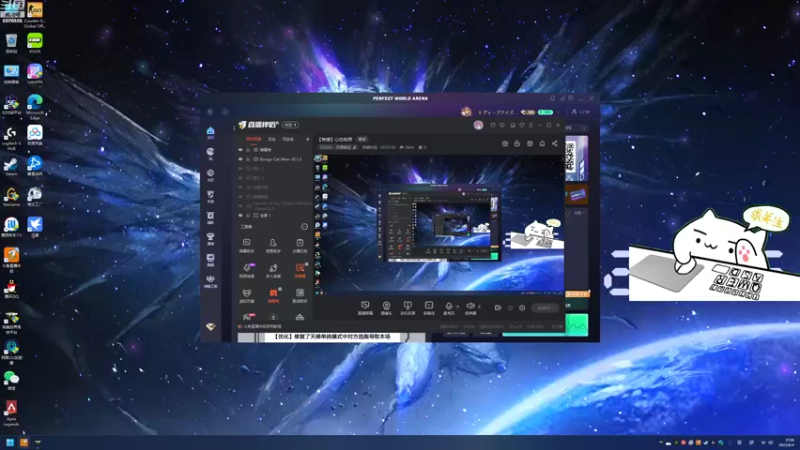The image size is (800, 450).
Task: Open Counter-Strike Global Offensive desktop shortcut
Action: pyautogui.click(x=35, y=14)
